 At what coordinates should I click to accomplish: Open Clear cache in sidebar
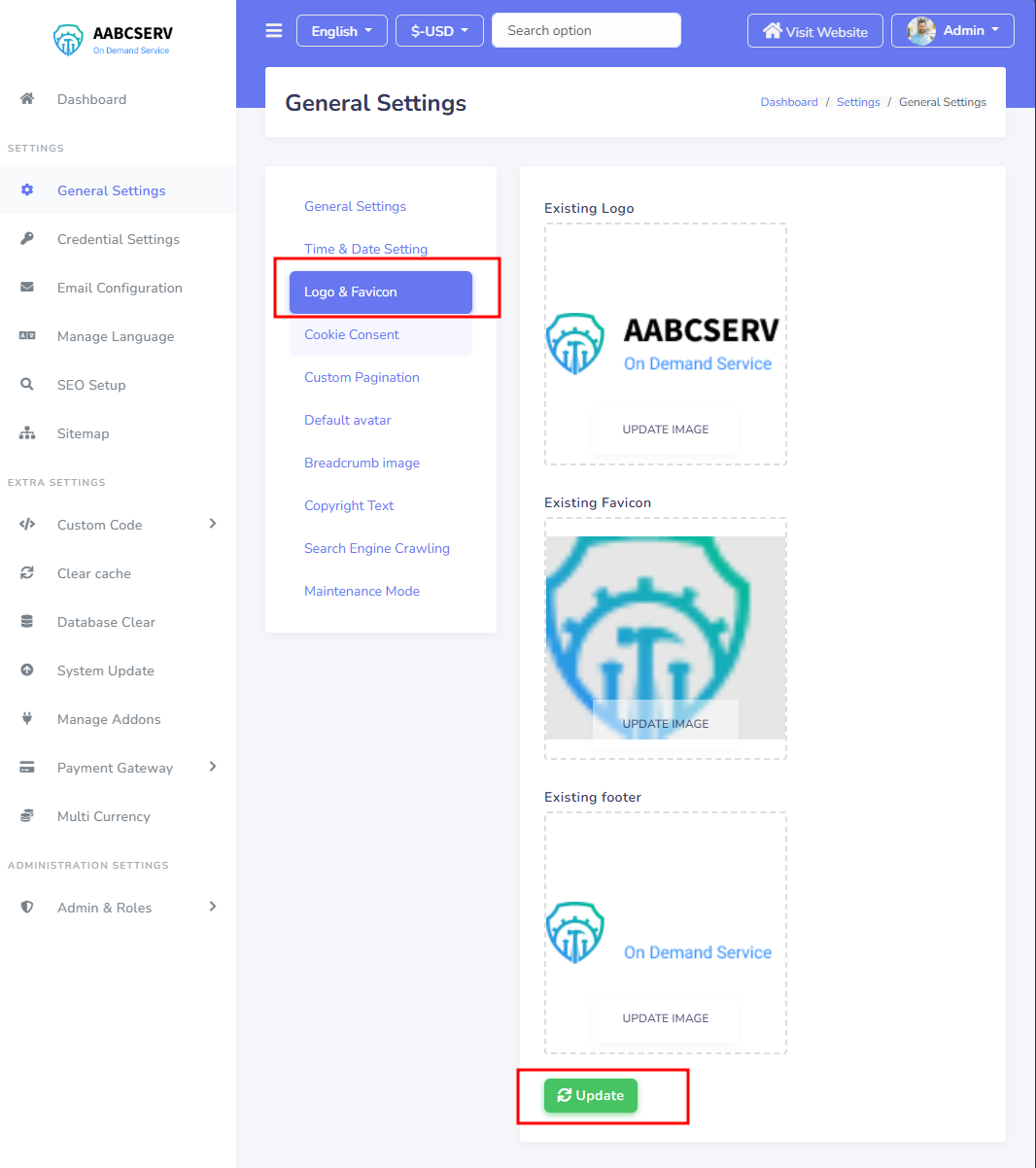(x=118, y=573)
